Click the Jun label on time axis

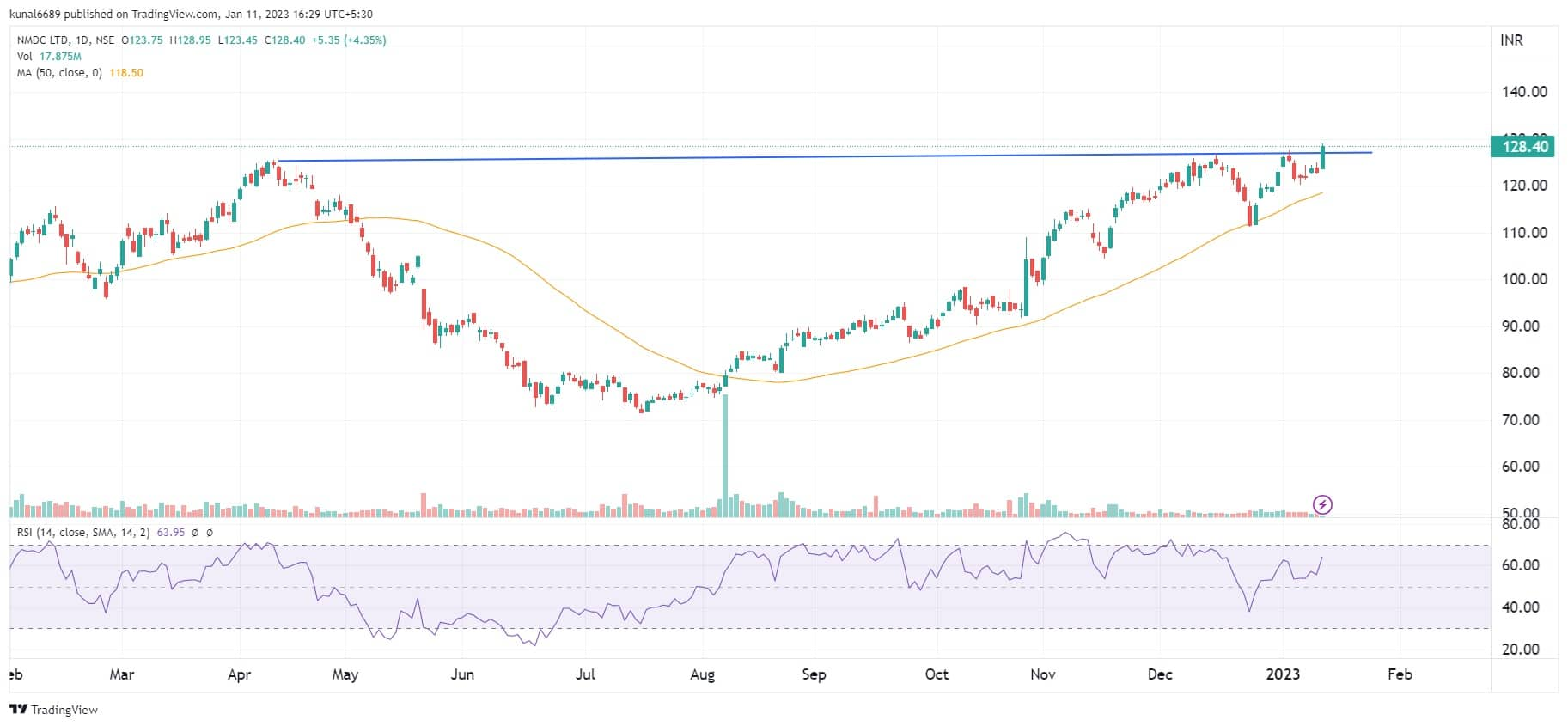click(x=462, y=674)
